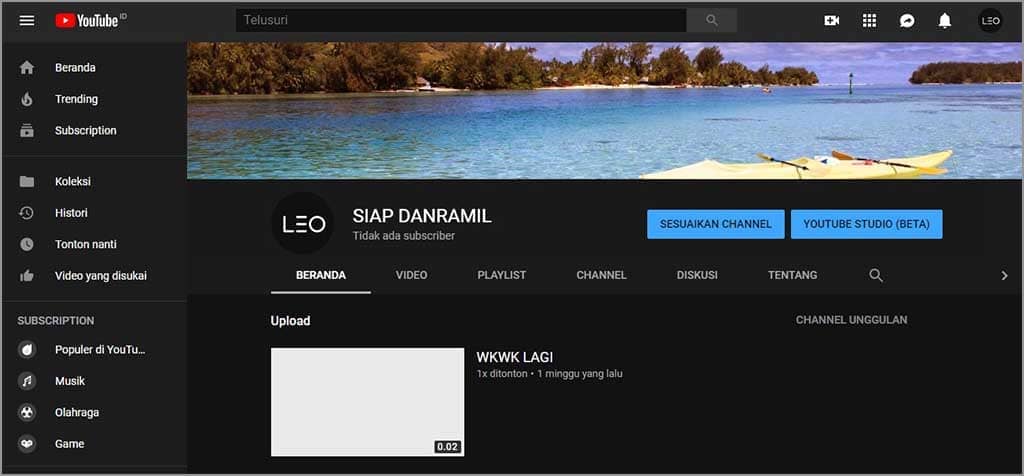
Task: Click the WKWK LAGI video thumbnail
Action: pyautogui.click(x=368, y=402)
